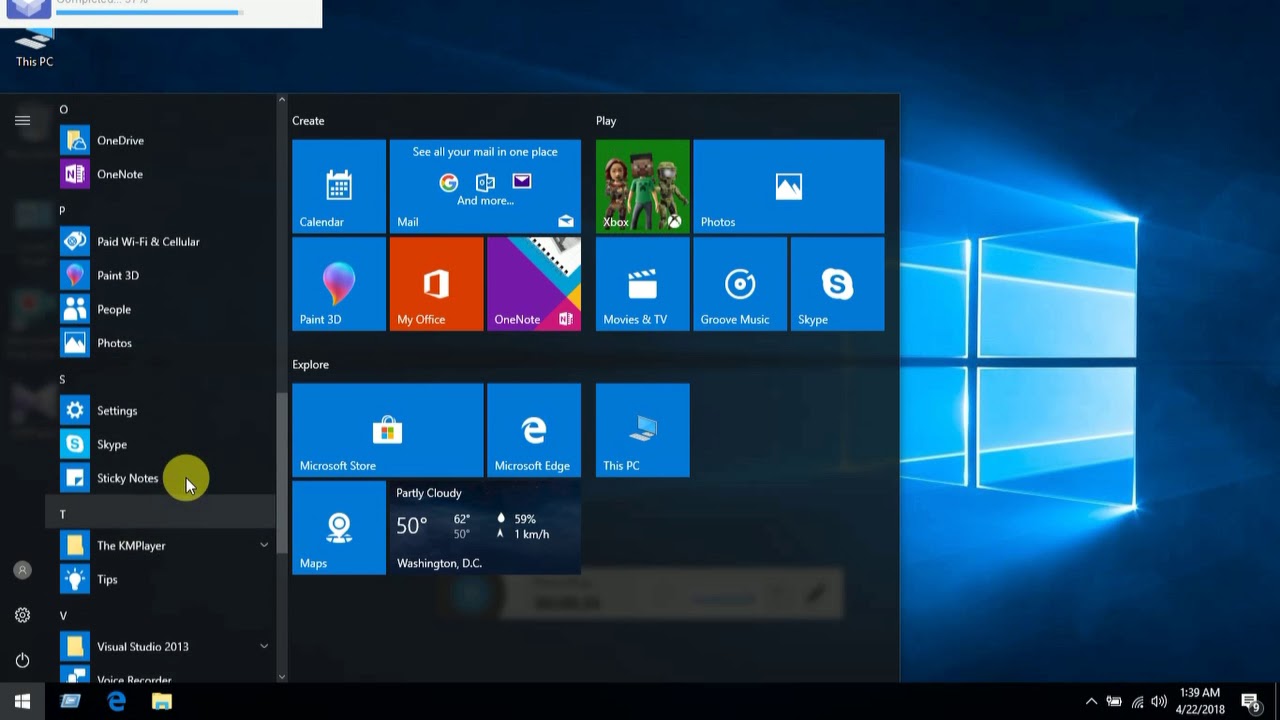1280x720 pixels.
Task: Open the My Office tile
Action: [436, 284]
